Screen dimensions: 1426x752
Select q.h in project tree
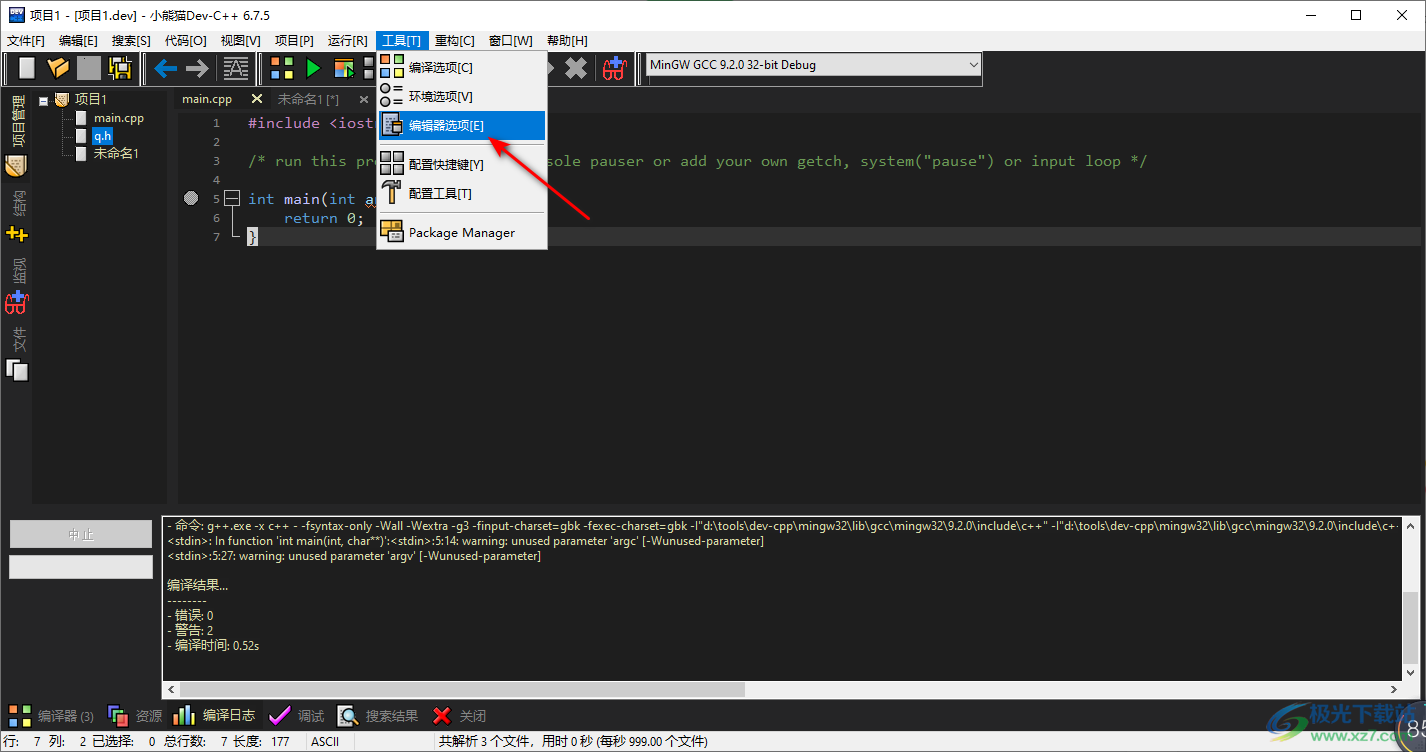click(x=102, y=136)
